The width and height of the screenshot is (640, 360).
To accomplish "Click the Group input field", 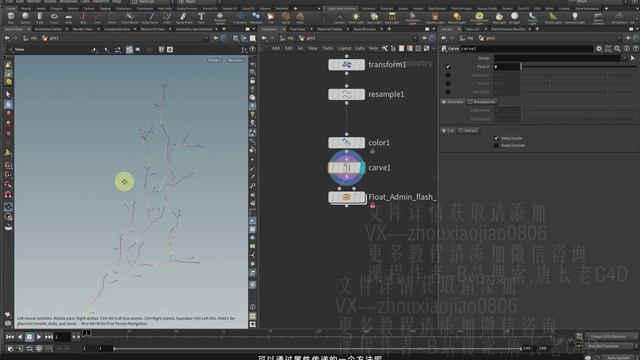I will (x=557, y=58).
